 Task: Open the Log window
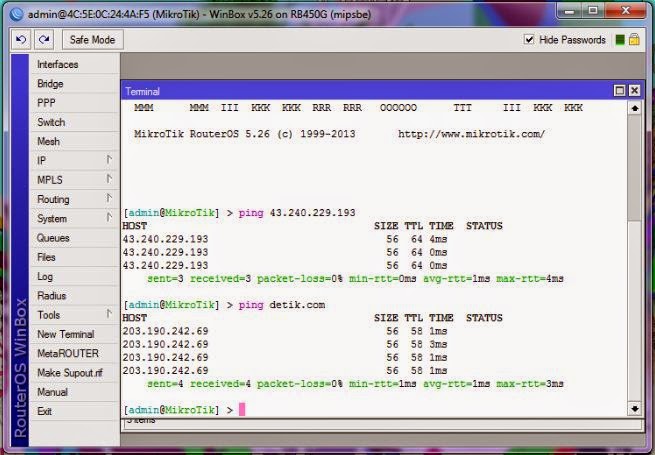[74, 276]
